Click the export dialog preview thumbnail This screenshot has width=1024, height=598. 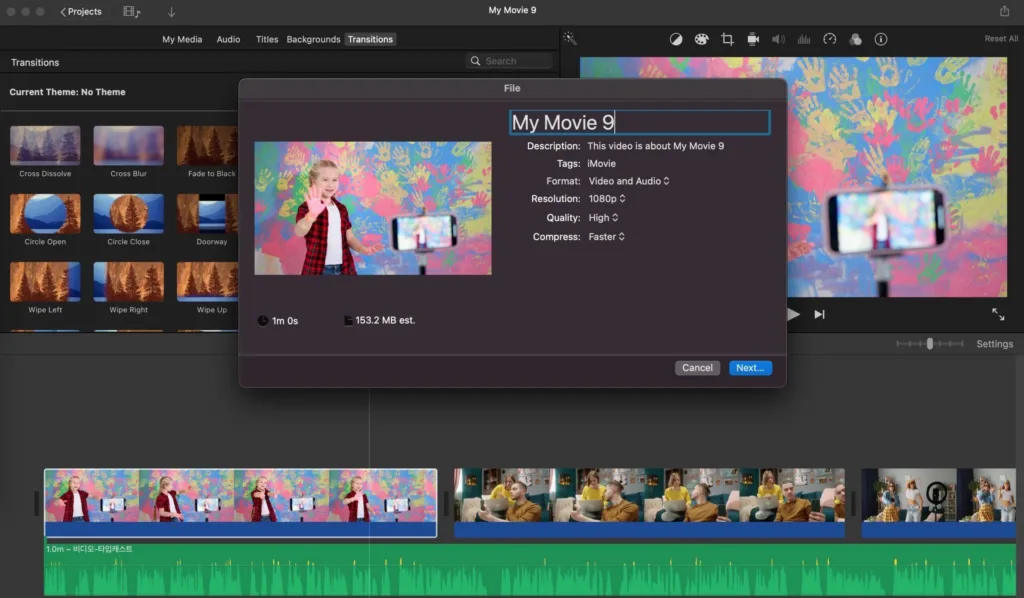coord(373,208)
